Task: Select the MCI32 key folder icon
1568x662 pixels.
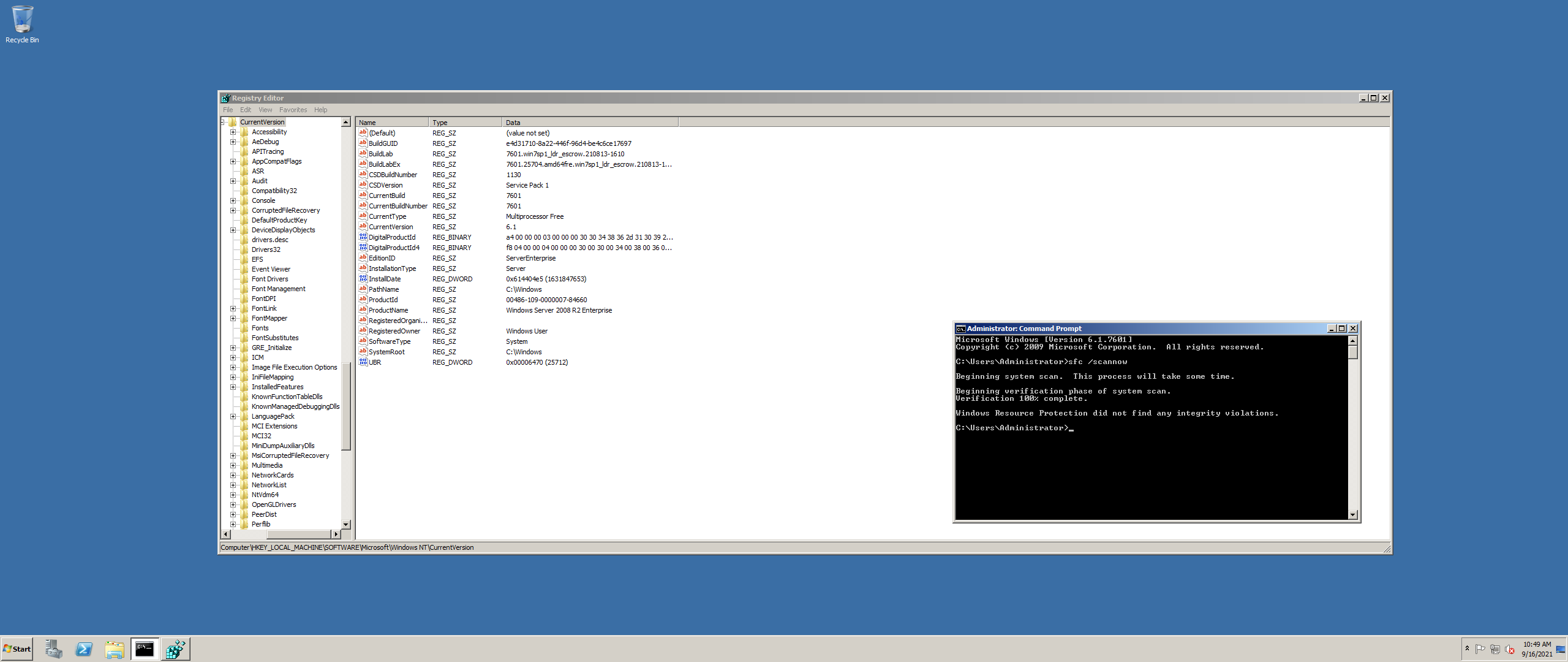Action: tap(244, 436)
